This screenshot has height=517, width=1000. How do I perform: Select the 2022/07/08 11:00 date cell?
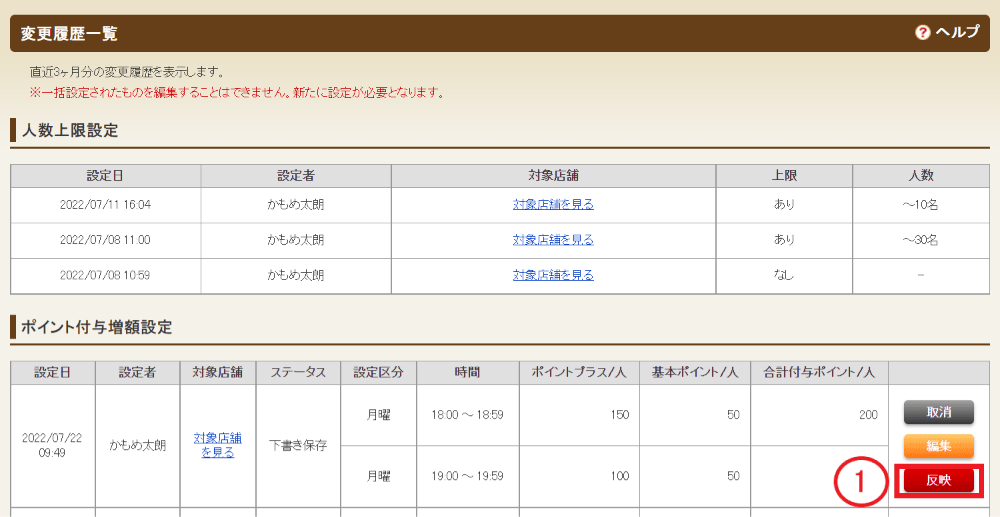[105, 240]
